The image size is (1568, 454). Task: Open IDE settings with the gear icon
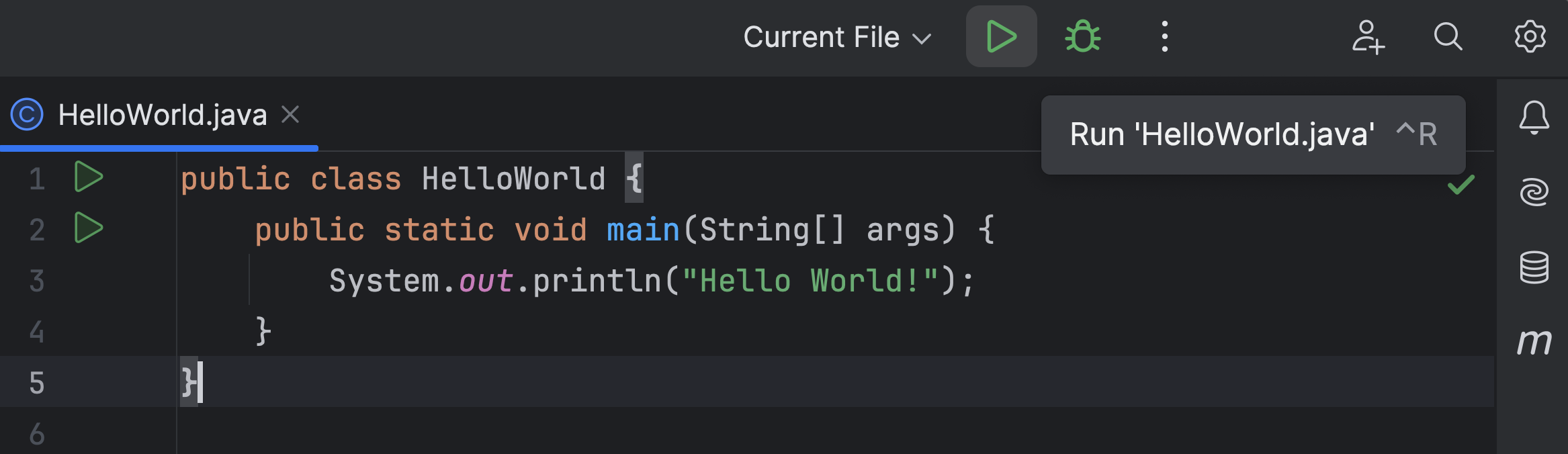point(1530,37)
